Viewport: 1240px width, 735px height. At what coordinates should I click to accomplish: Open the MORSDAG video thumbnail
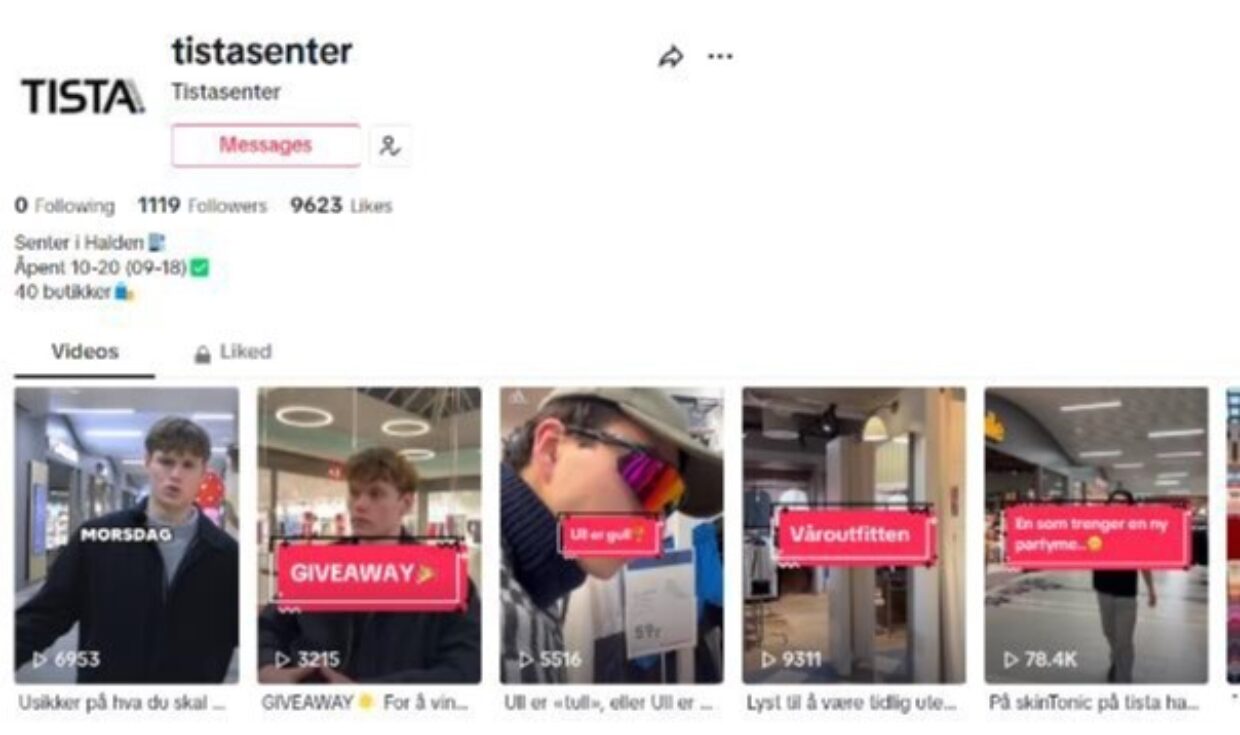pos(127,535)
